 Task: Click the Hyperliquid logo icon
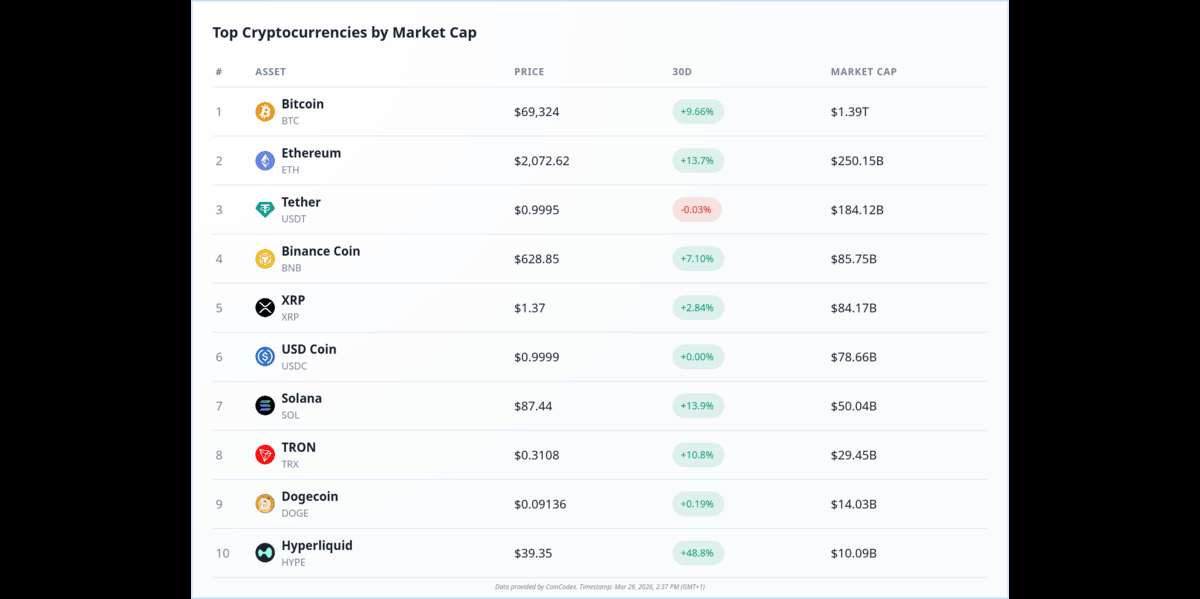pos(265,553)
